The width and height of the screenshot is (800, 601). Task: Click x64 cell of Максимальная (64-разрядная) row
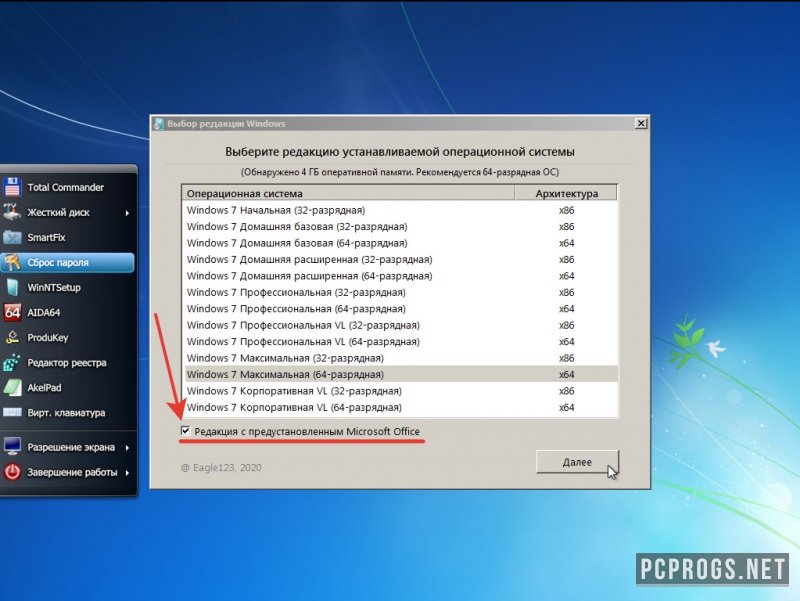566,374
